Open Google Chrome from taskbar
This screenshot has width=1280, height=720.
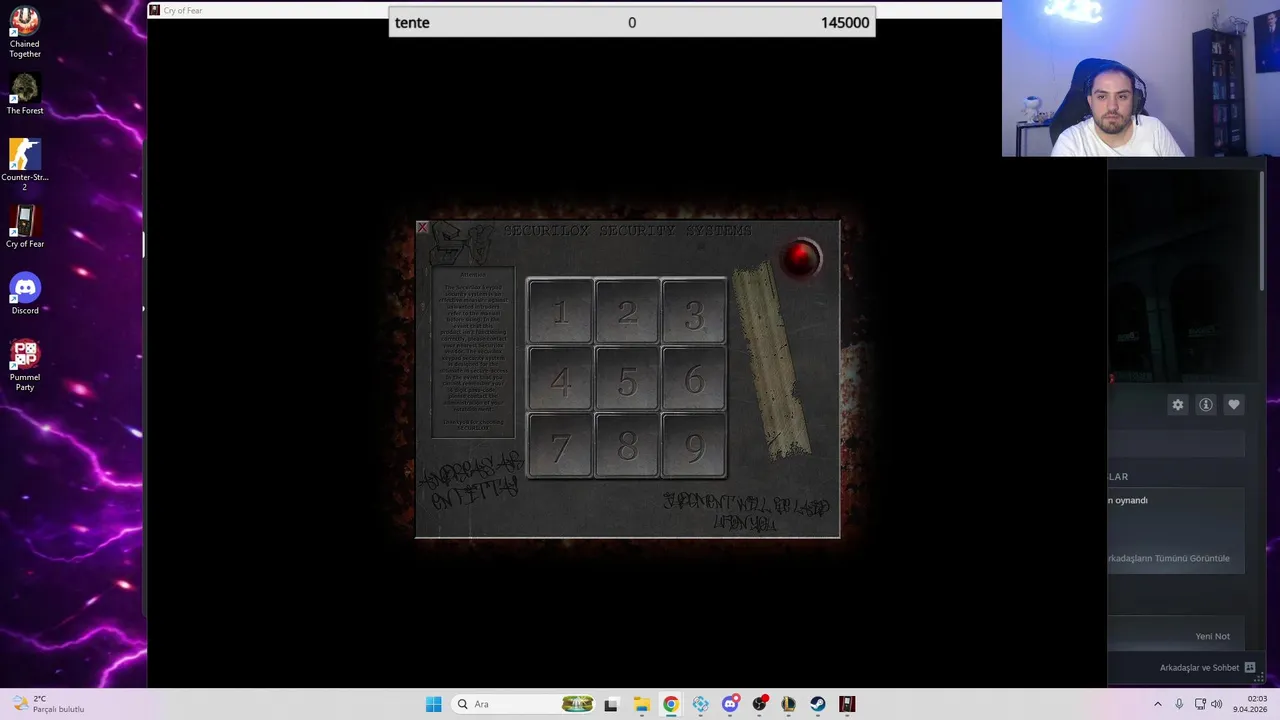tap(670, 704)
